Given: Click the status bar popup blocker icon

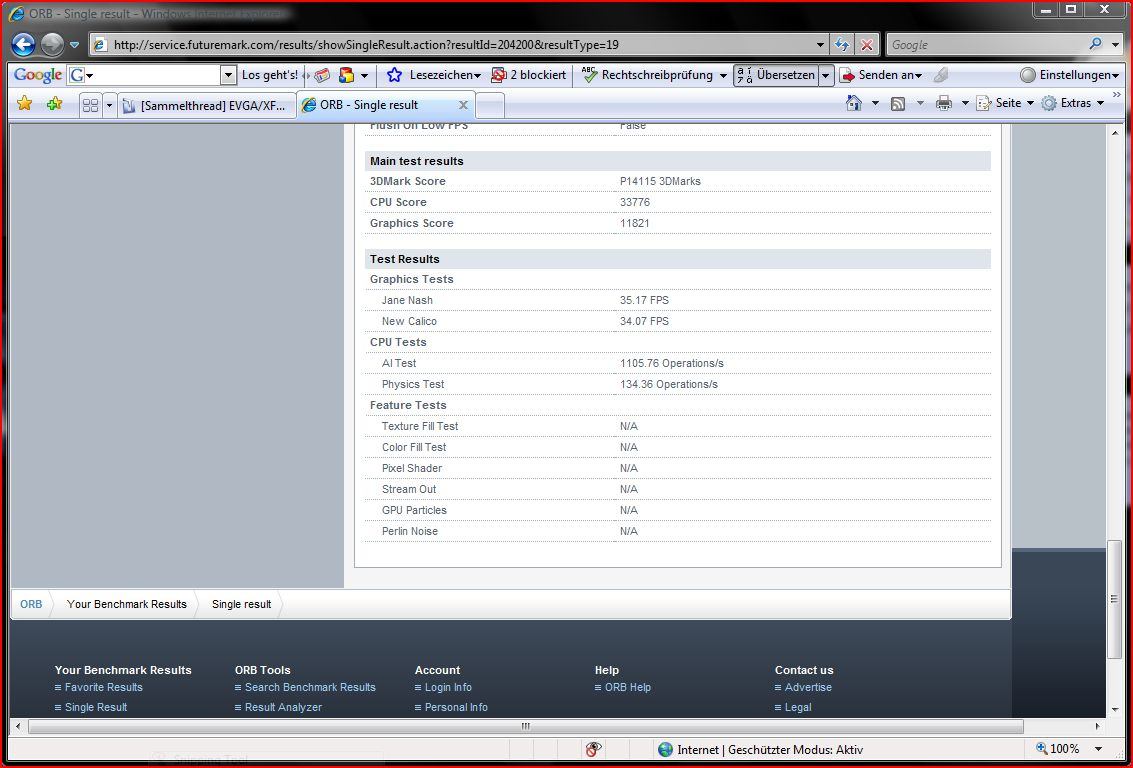Looking at the screenshot, I should pyautogui.click(x=593, y=749).
